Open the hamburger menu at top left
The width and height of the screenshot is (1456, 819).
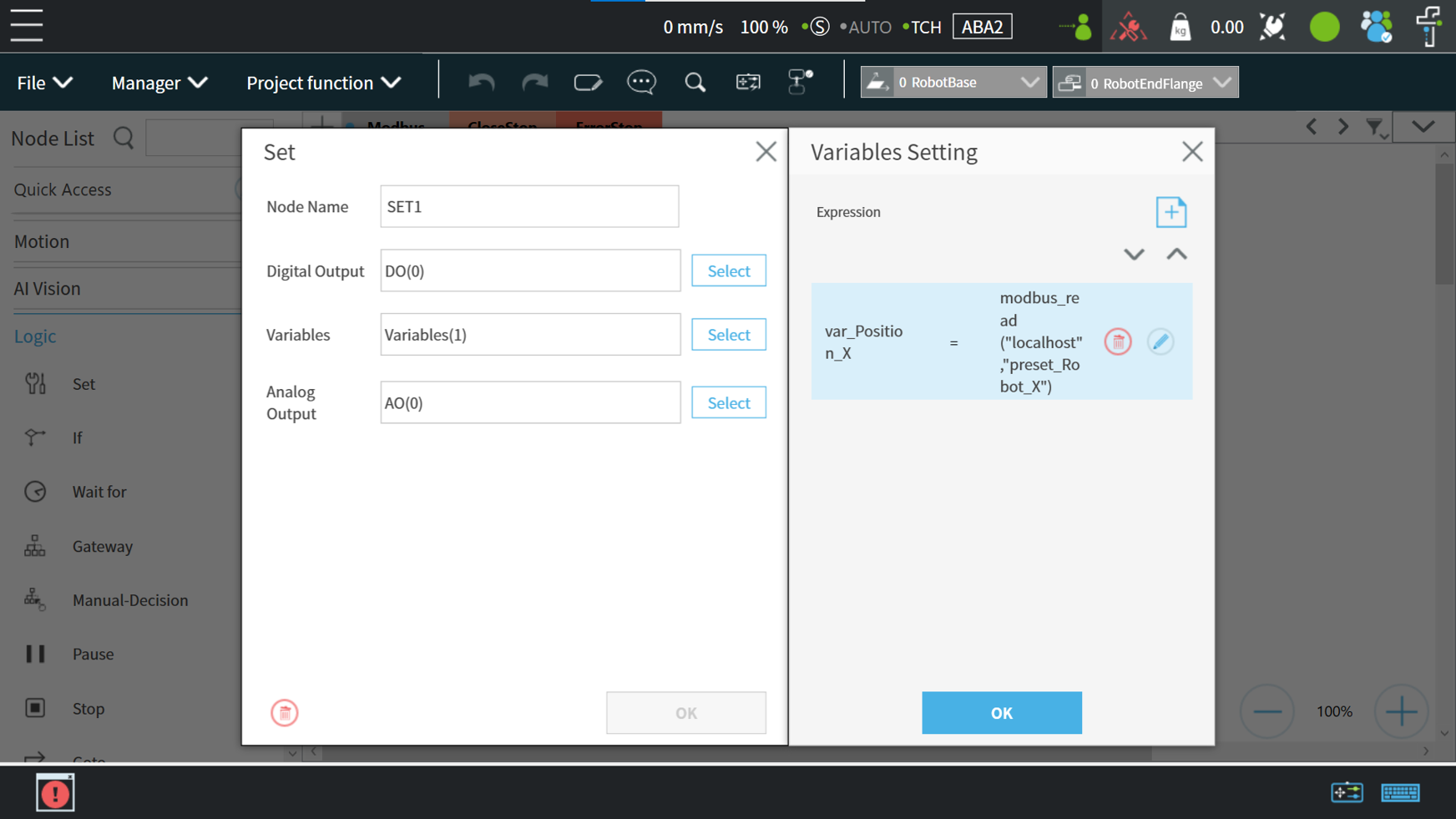[x=27, y=26]
